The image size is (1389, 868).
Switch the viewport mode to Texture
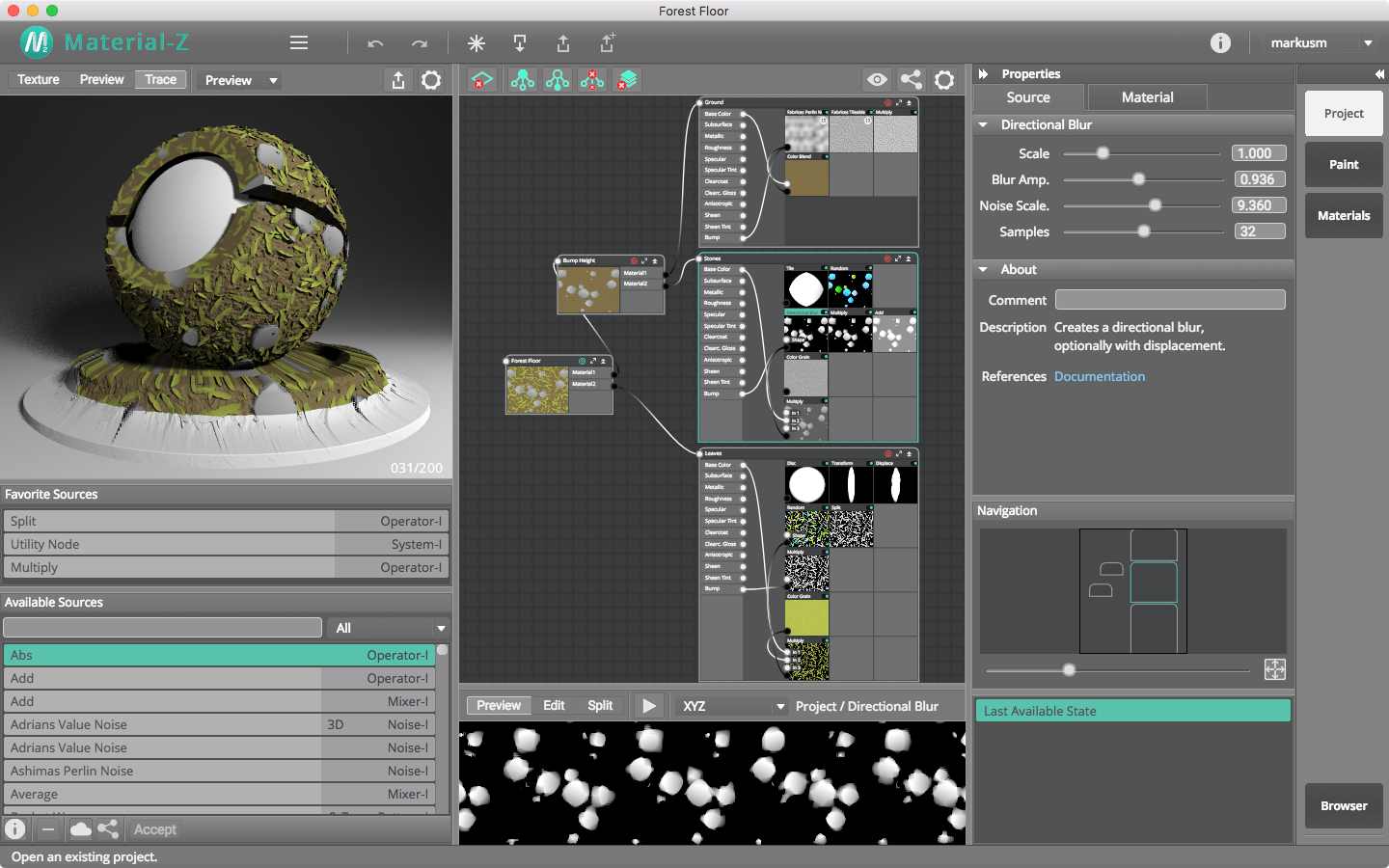[39, 80]
